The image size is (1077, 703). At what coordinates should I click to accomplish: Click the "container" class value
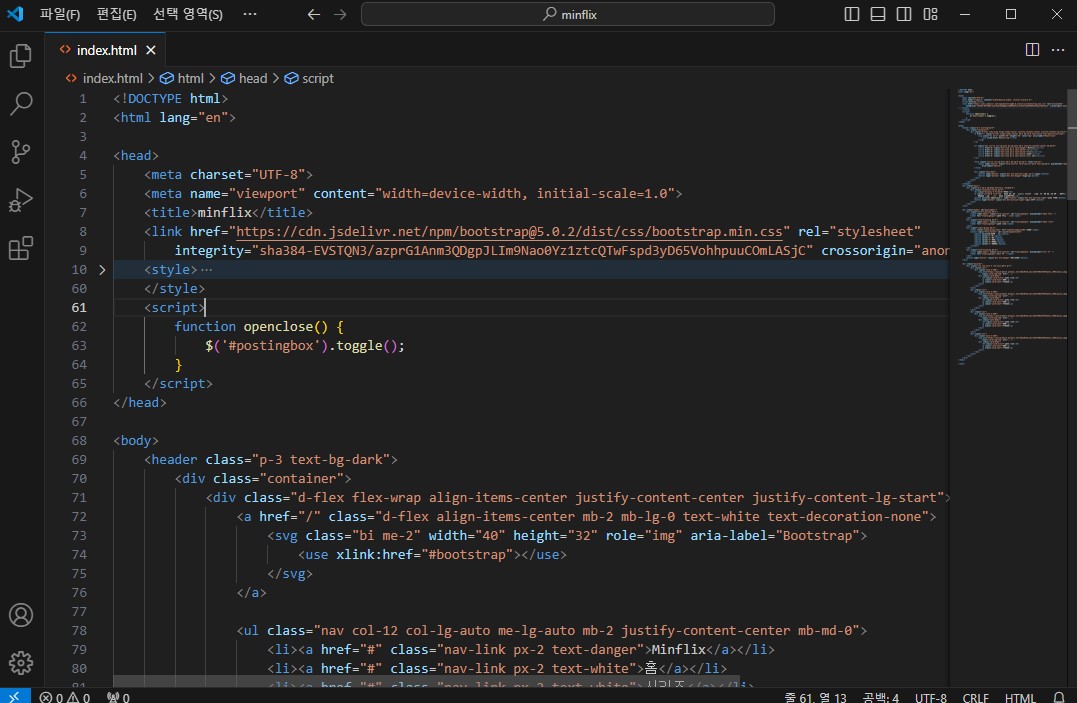[301, 478]
